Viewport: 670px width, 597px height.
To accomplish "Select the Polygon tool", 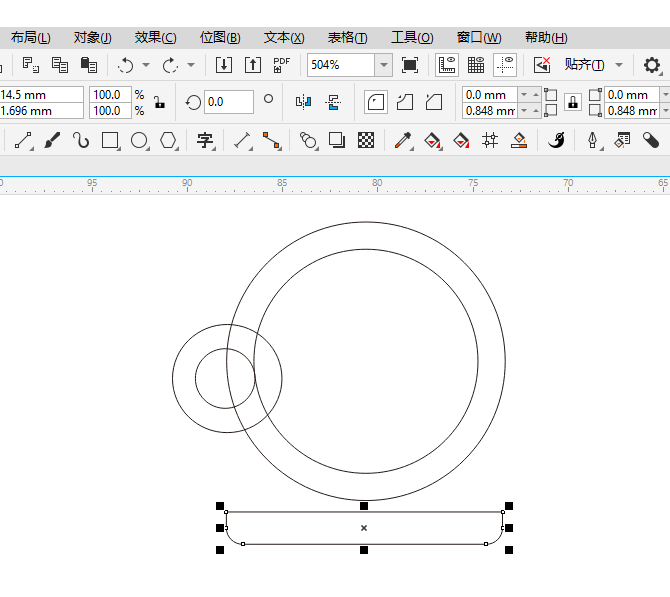I will tap(169, 140).
